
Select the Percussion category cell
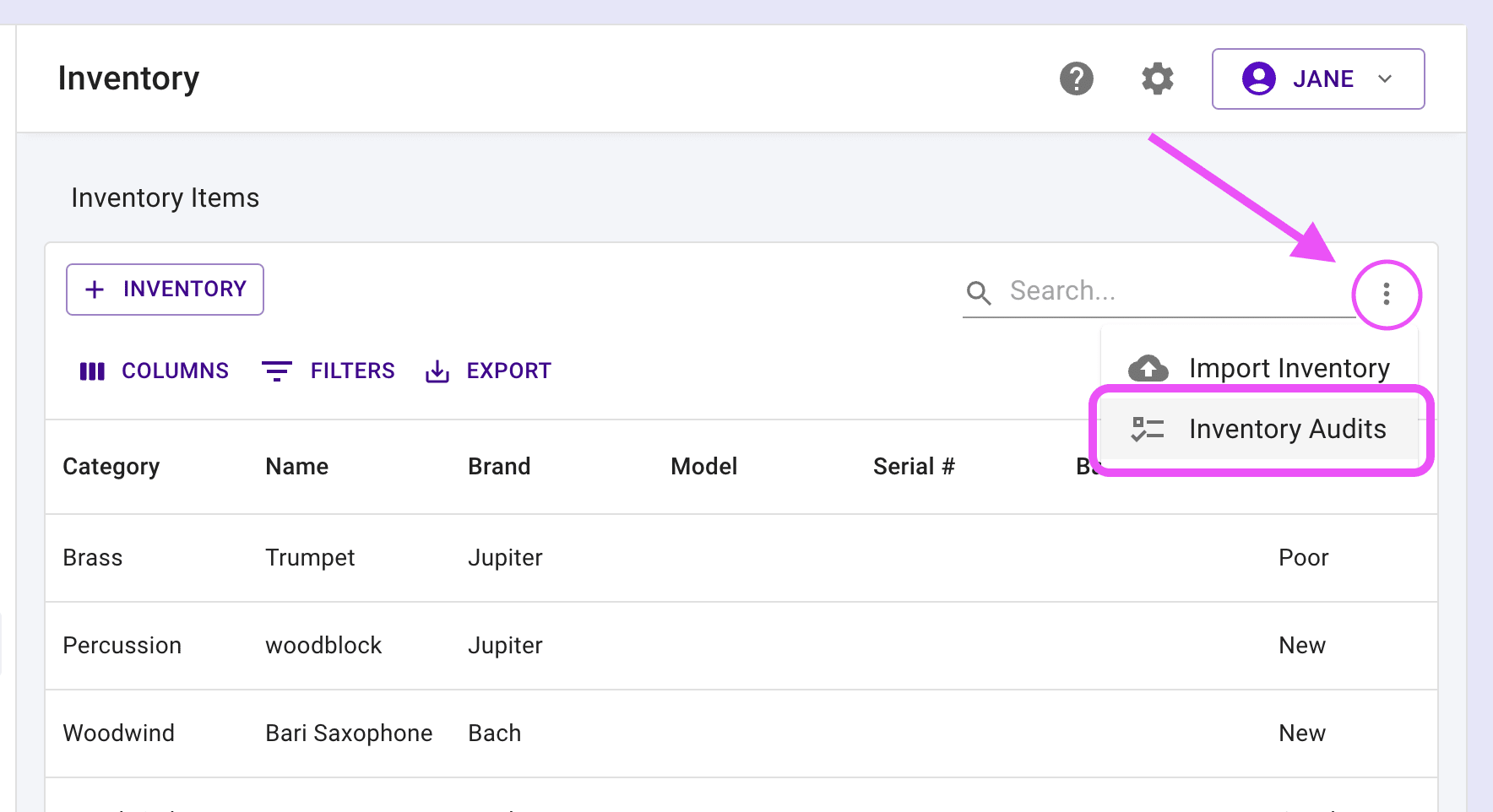point(122,646)
